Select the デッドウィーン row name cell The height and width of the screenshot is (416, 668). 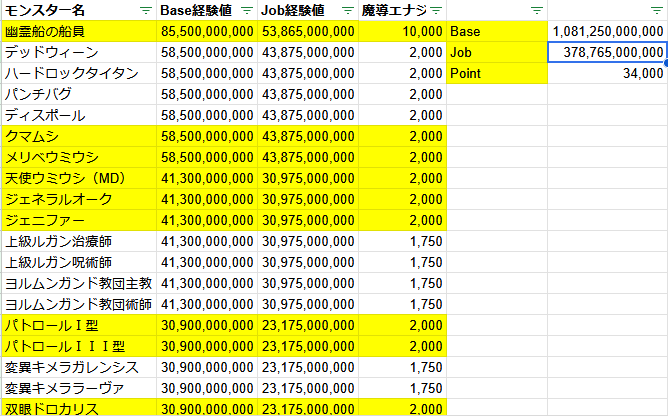(x=78, y=52)
